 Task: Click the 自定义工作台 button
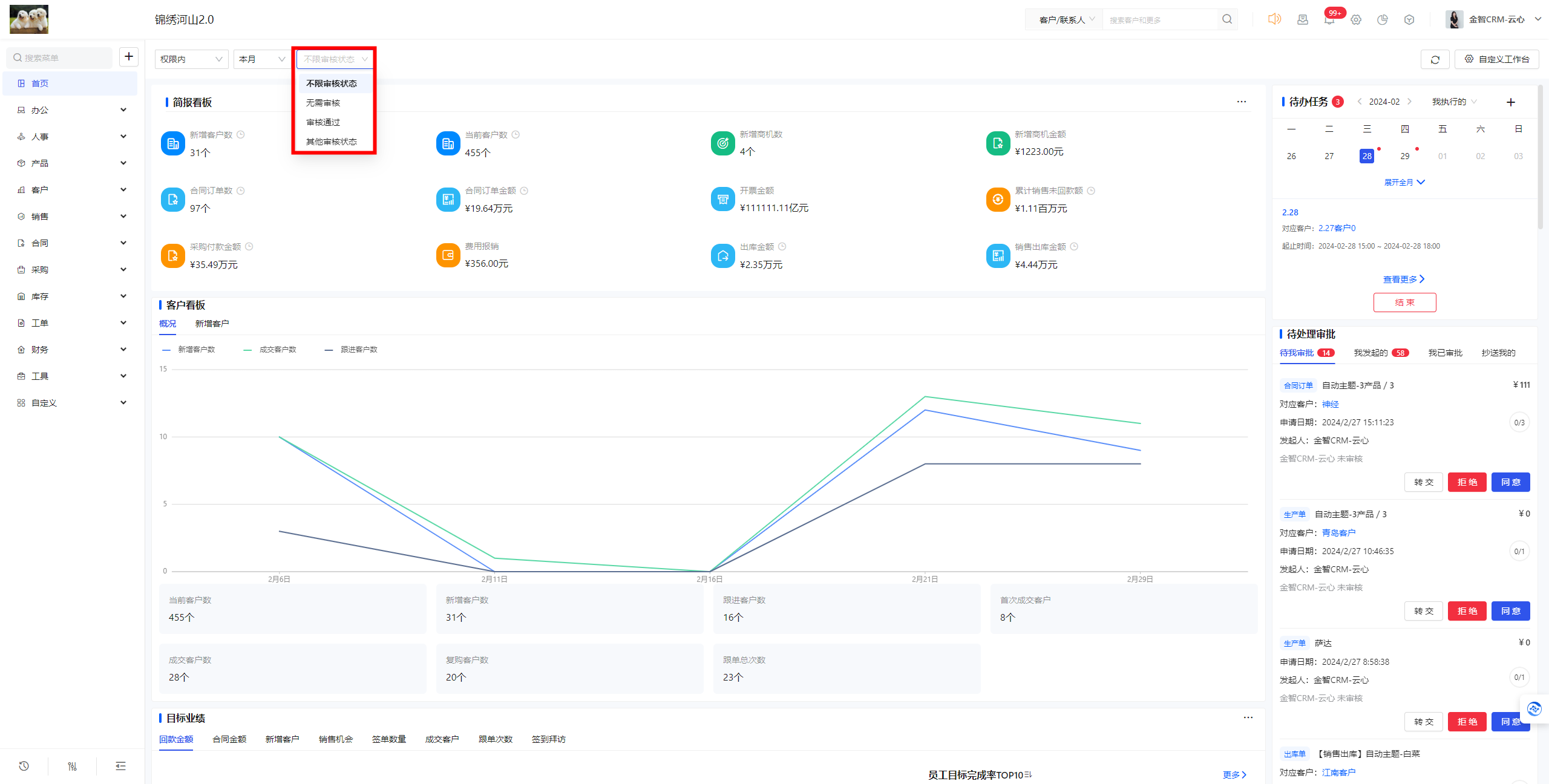coord(1497,59)
